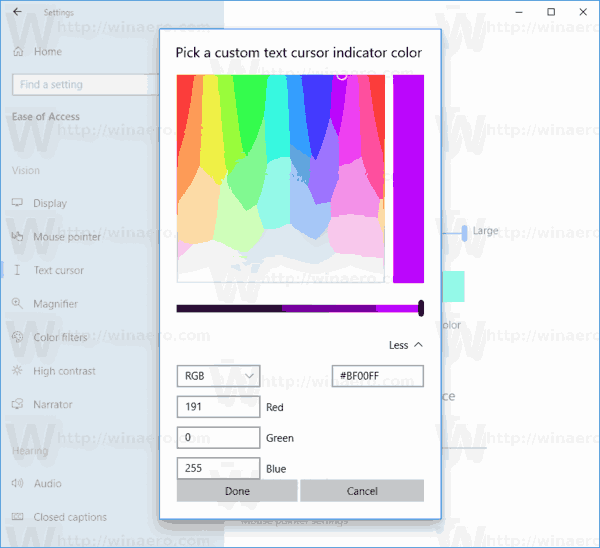Focus the Green value field
This screenshot has height=548, width=600.
tap(218, 437)
